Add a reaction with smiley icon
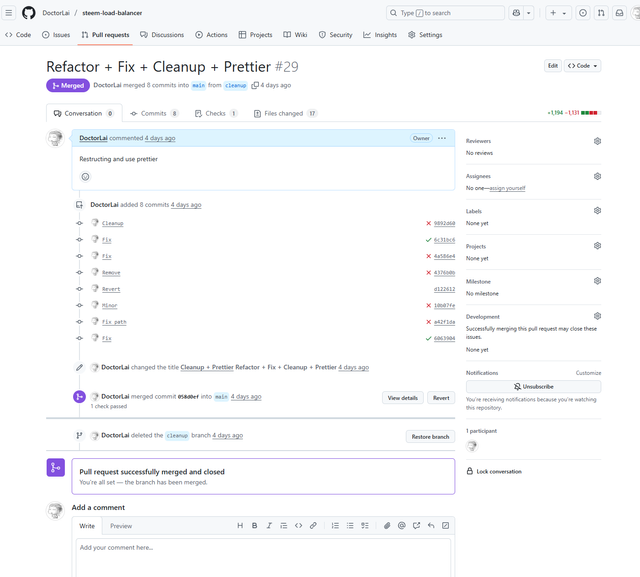This screenshot has width=640, height=577. pos(85,177)
